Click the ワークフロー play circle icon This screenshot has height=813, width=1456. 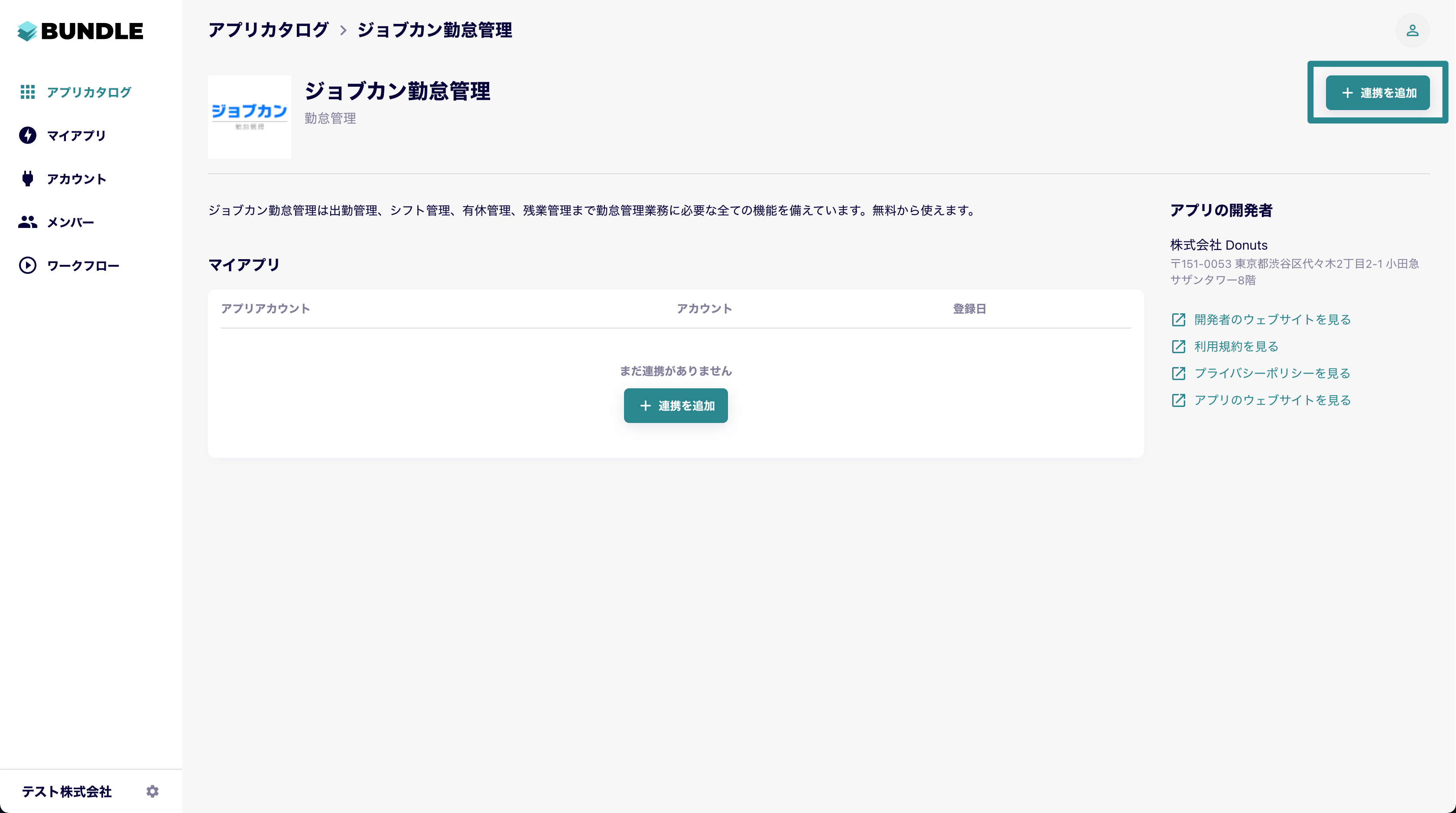click(28, 266)
